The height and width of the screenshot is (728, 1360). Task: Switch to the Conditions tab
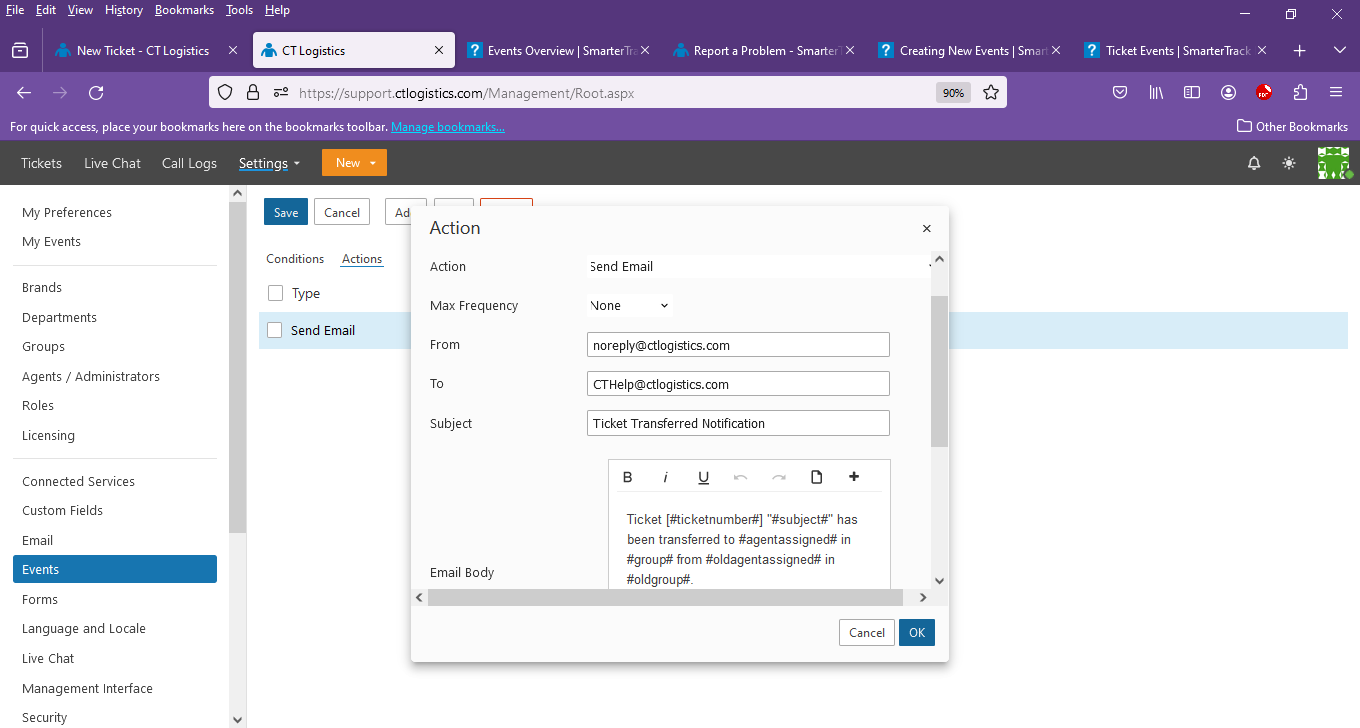[295, 259]
